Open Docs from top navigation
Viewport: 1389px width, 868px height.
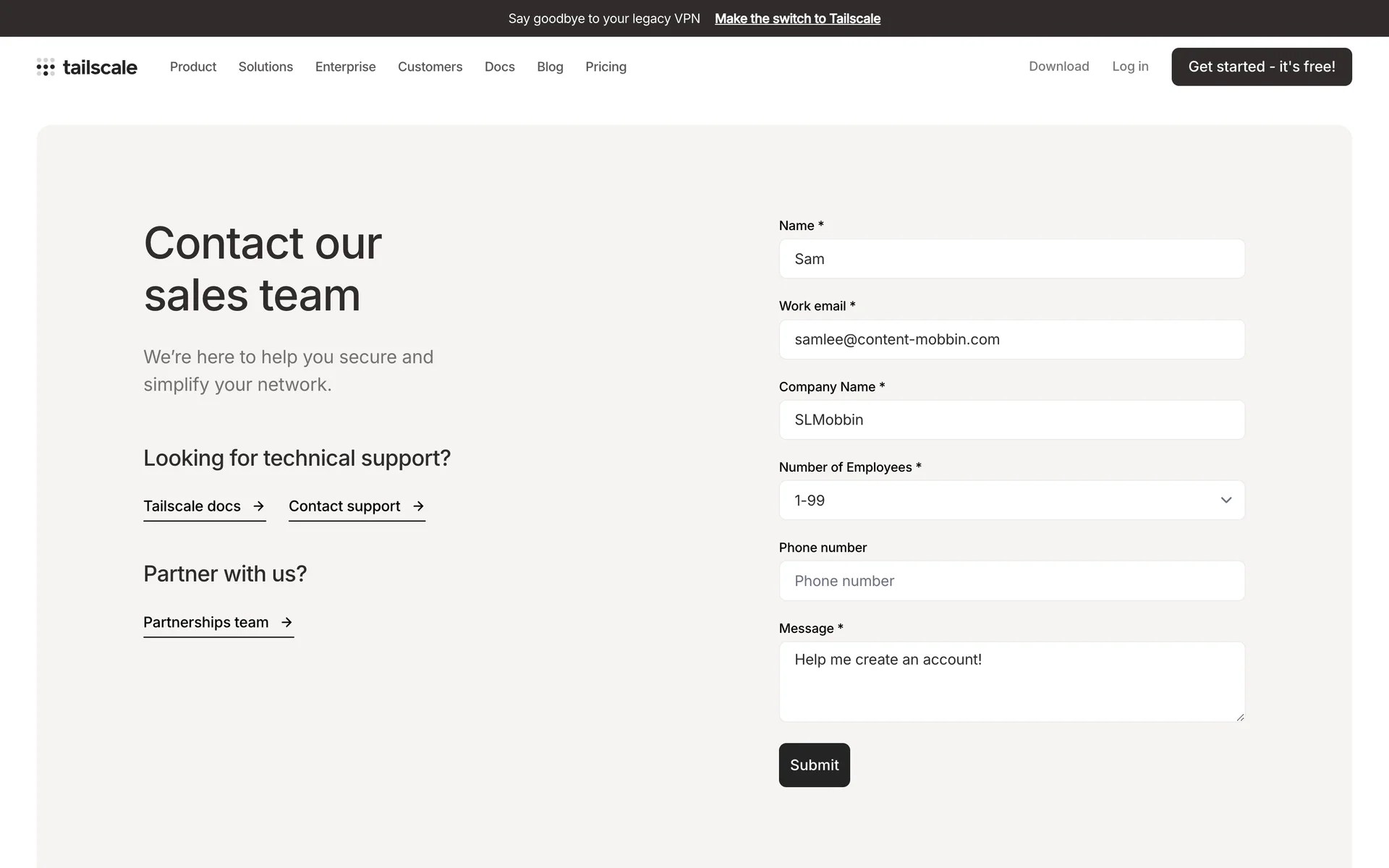[x=499, y=67]
